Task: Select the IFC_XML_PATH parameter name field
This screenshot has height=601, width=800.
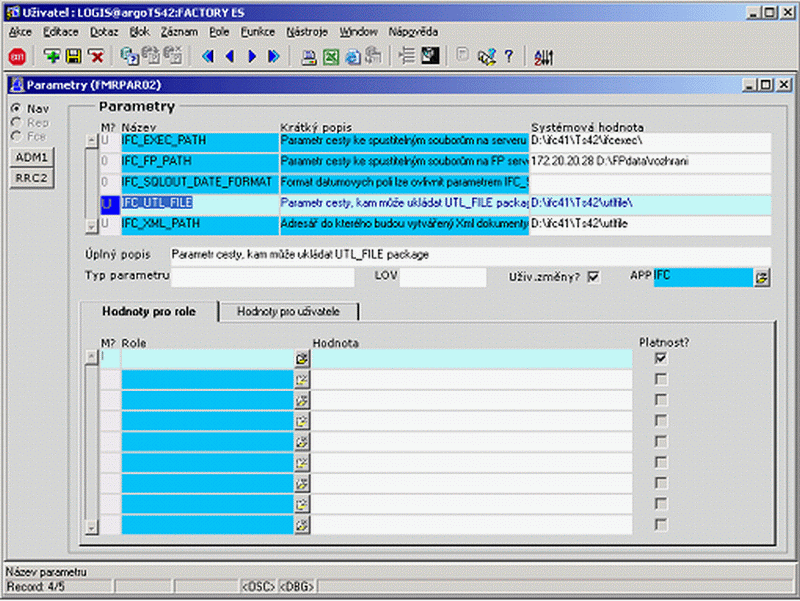Action: pos(199,224)
